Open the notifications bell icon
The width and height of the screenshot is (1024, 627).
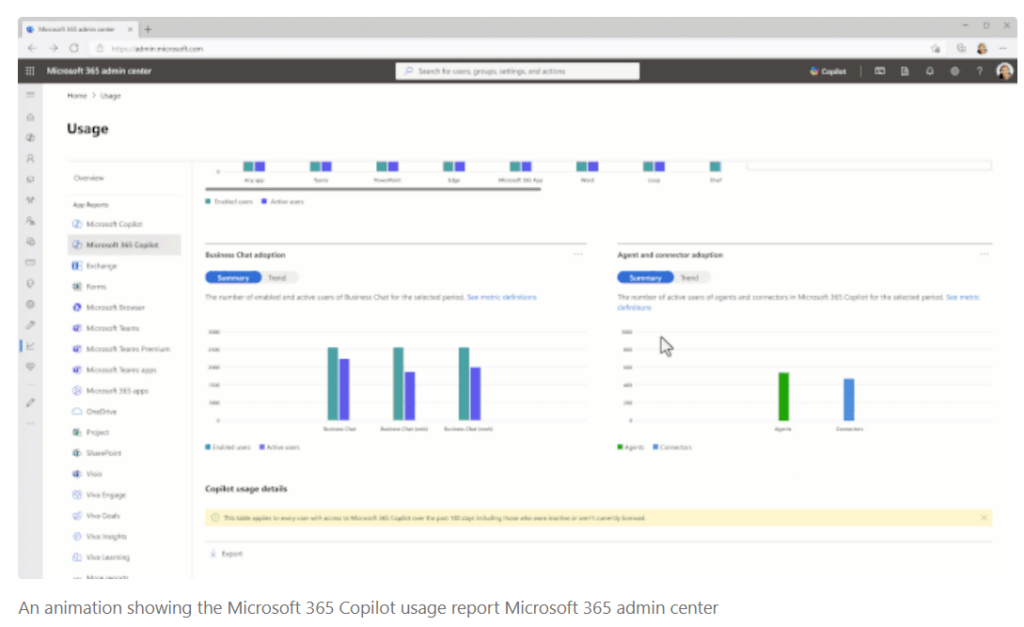pos(929,71)
